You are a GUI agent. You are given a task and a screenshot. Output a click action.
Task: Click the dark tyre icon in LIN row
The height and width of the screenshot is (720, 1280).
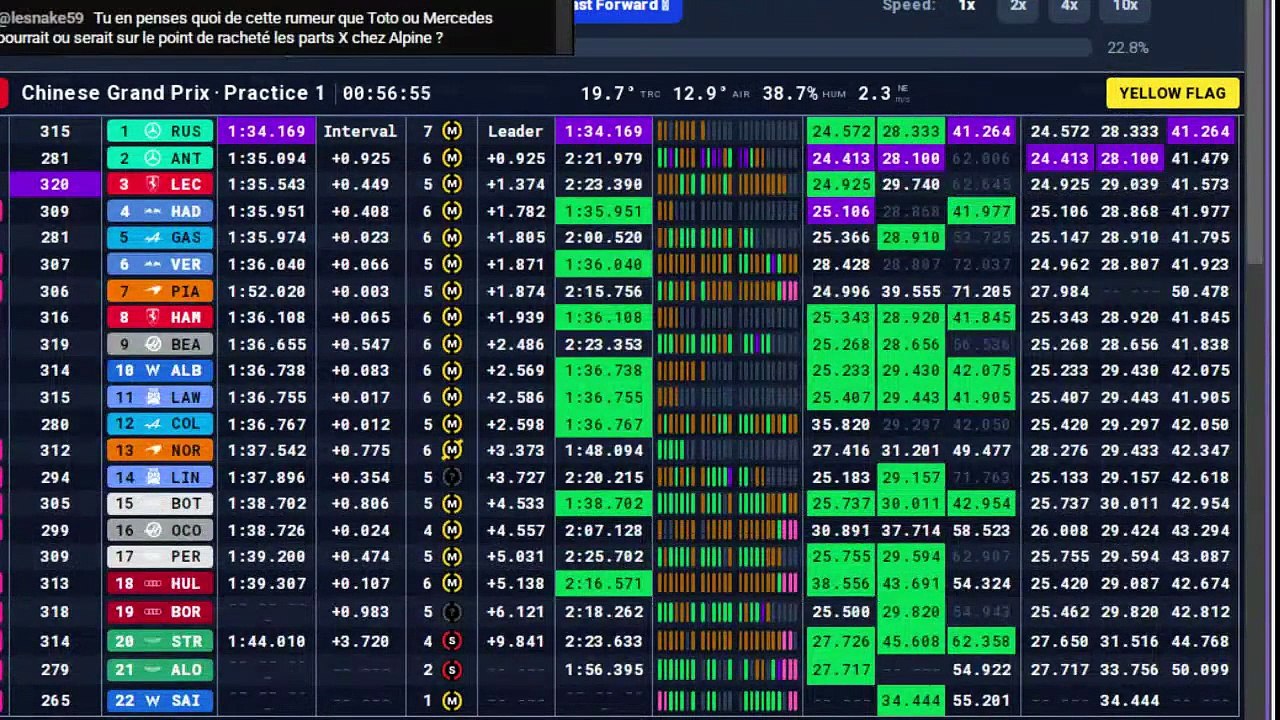pyautogui.click(x=452, y=477)
